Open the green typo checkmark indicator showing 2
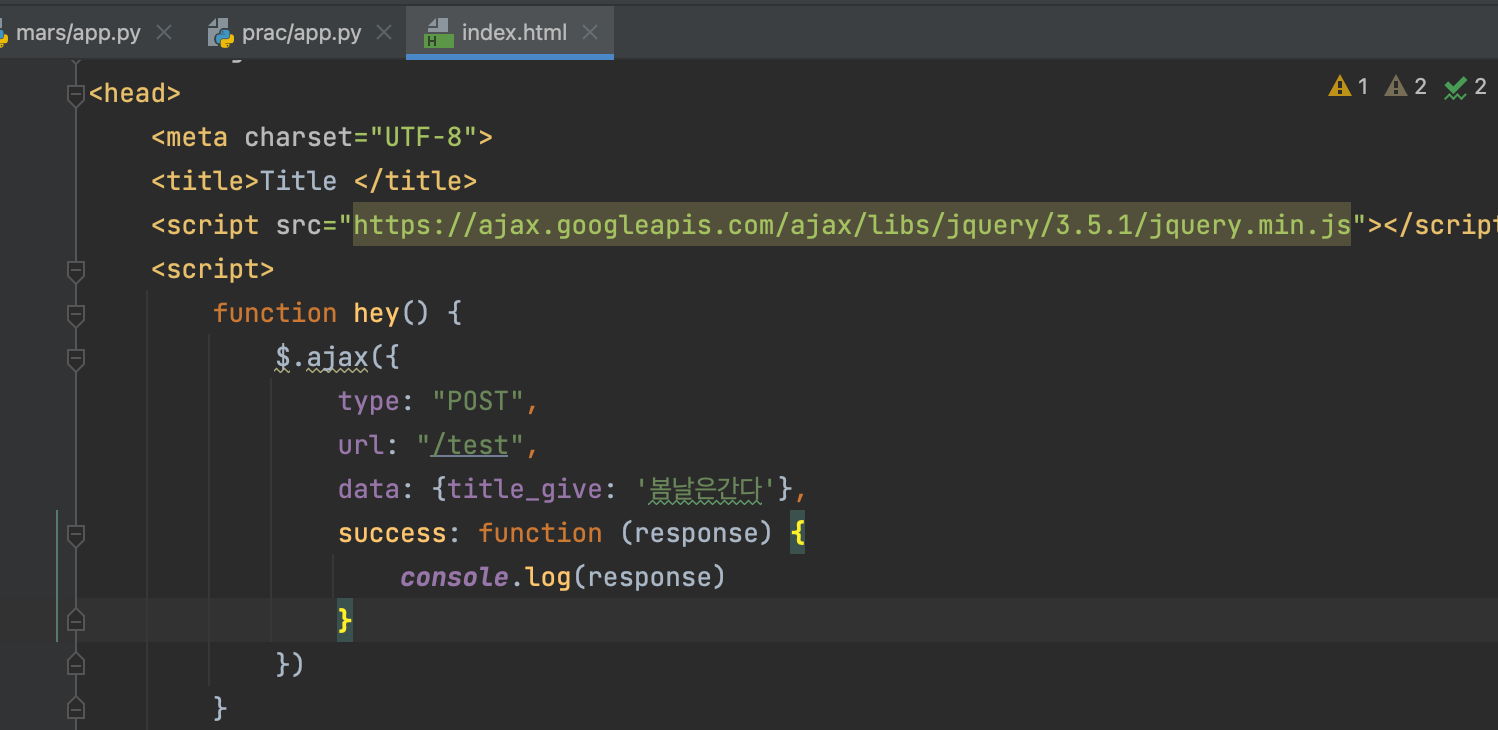Image resolution: width=1498 pixels, height=730 pixels. click(1465, 87)
